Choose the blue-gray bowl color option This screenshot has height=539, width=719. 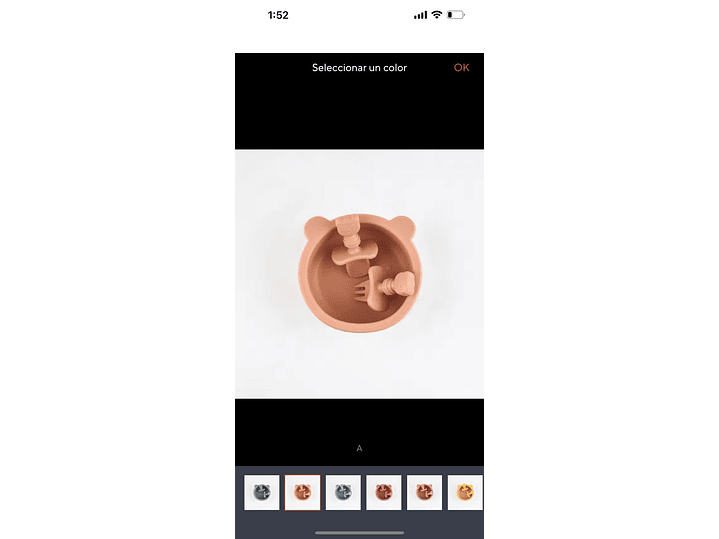tap(343, 492)
